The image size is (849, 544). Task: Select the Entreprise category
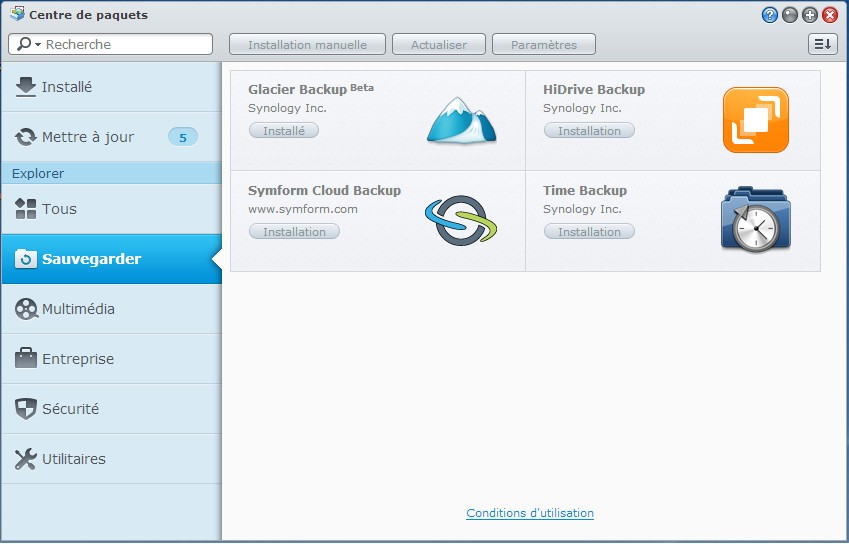tap(77, 359)
